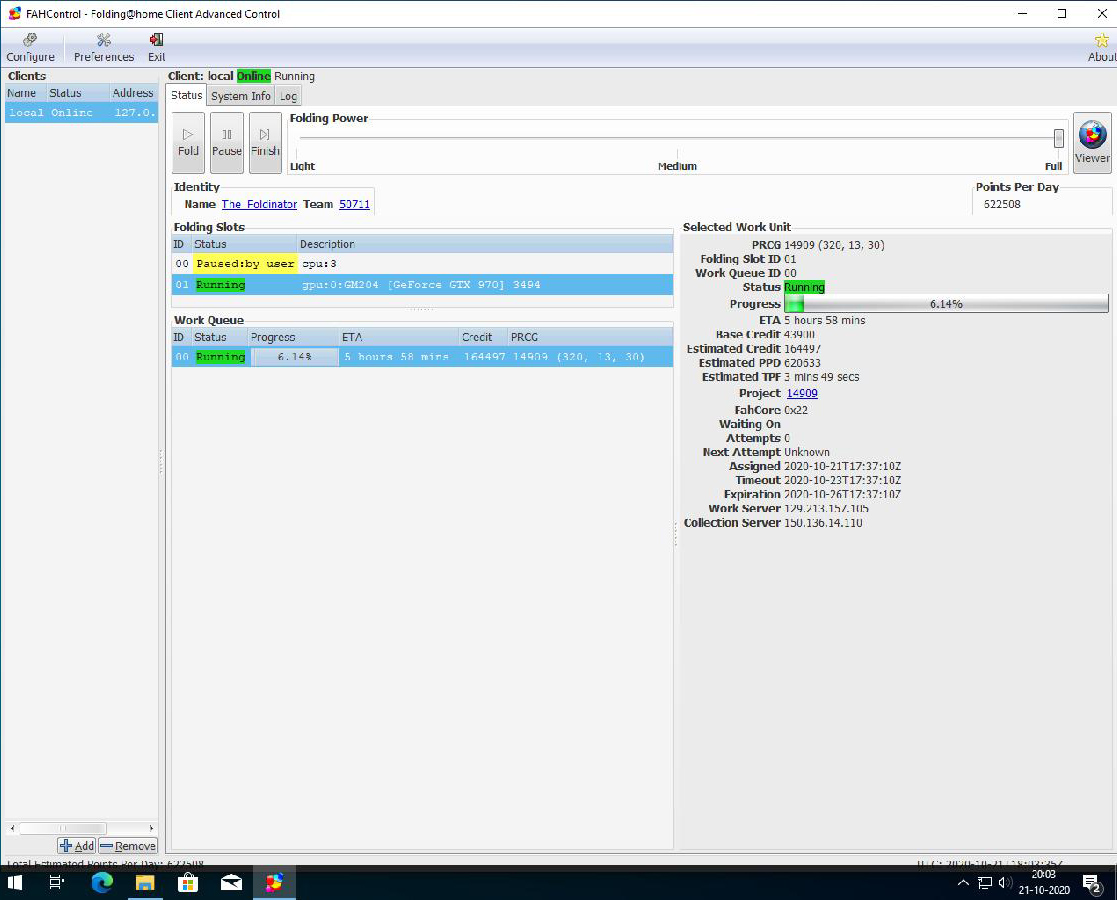Open Preferences from the toolbar
This screenshot has width=1117, height=900.
pos(103,48)
